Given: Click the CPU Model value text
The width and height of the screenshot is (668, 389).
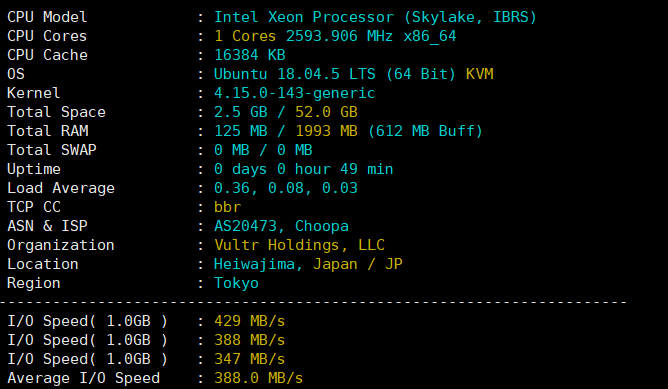Looking at the screenshot, I should (x=375, y=17).
